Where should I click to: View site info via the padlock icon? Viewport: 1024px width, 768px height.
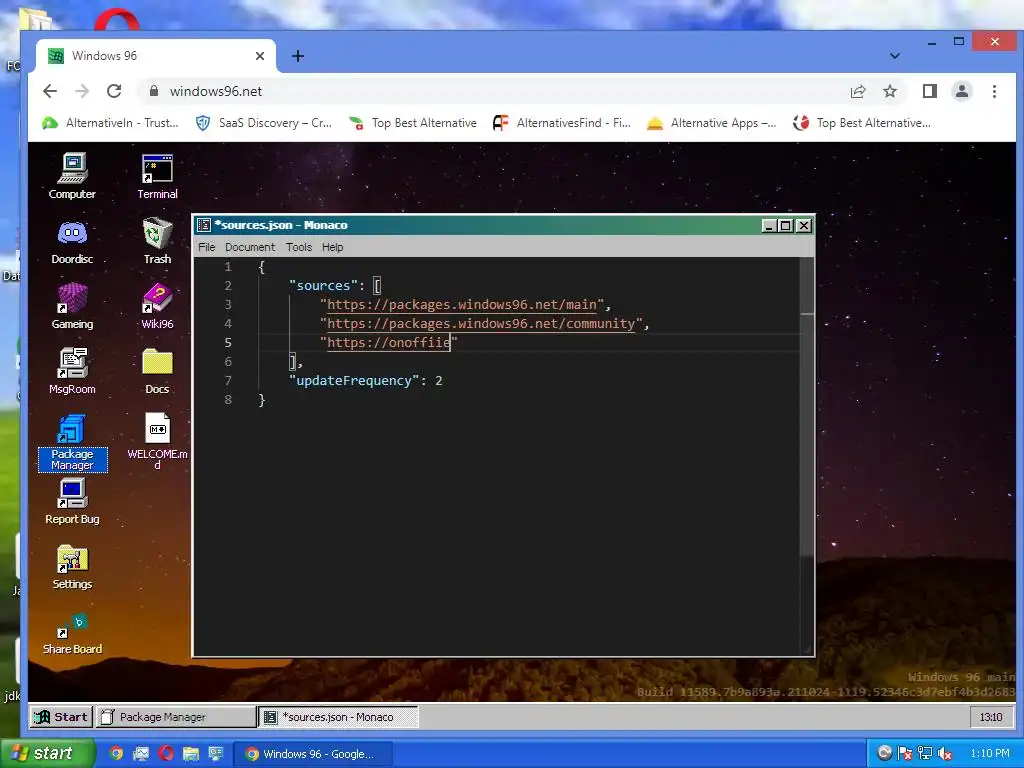pyautogui.click(x=153, y=91)
